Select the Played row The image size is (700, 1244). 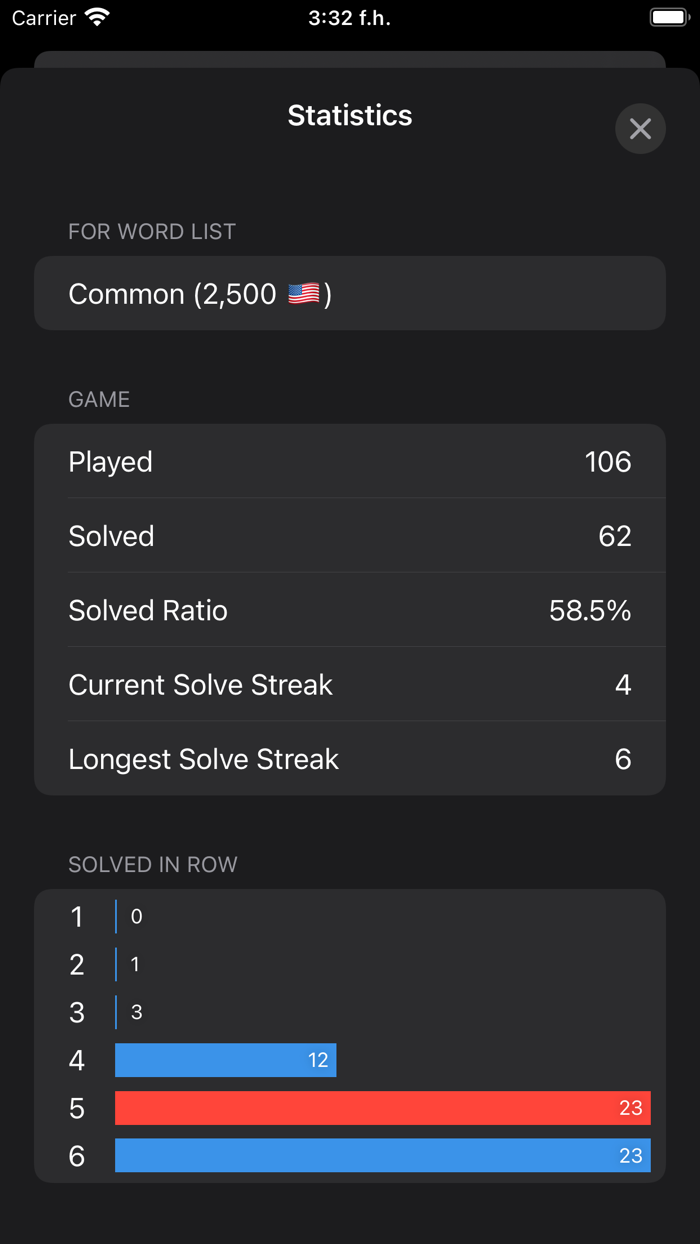[349, 462]
